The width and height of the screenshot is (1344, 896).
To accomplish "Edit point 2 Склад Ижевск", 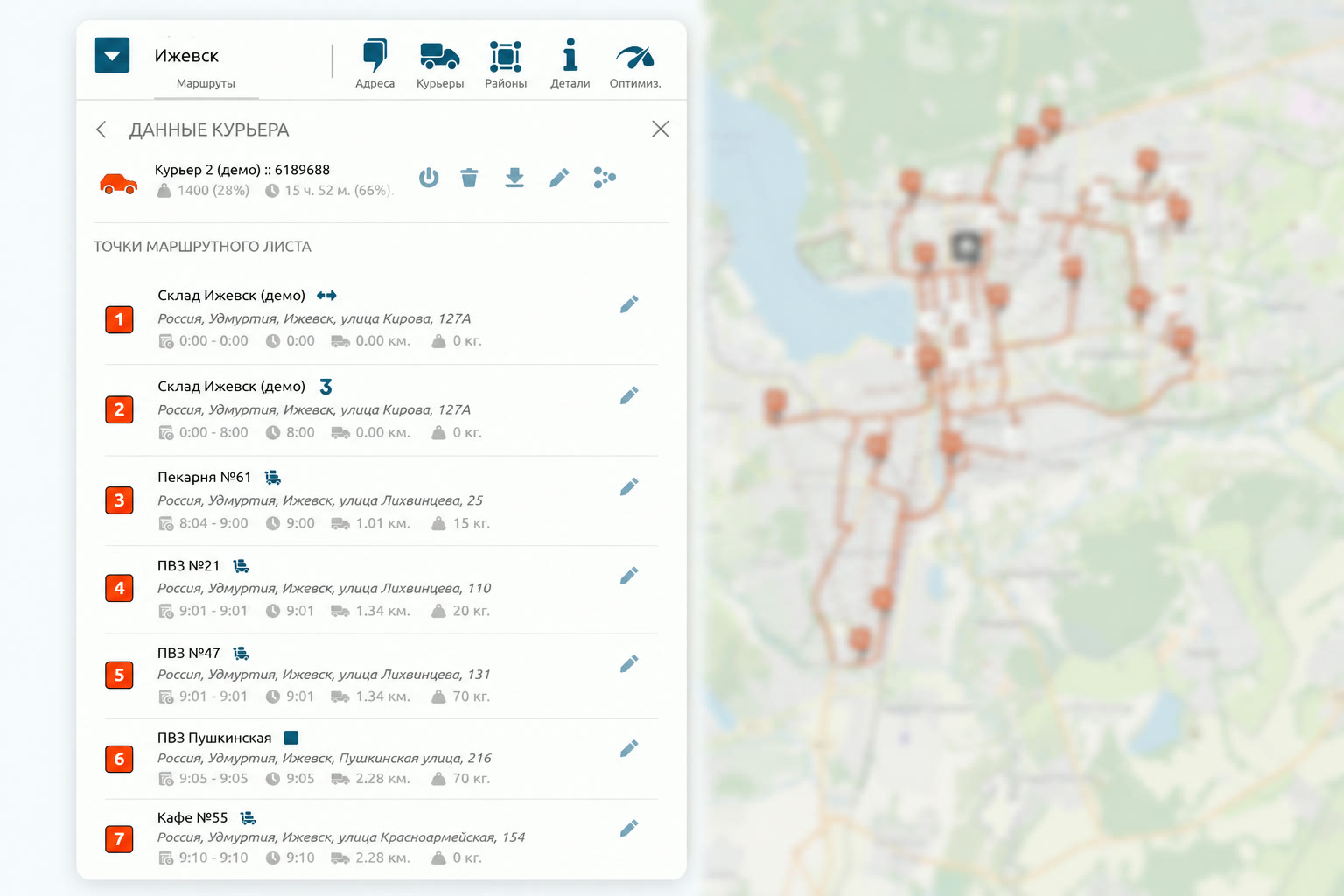I will [629, 395].
